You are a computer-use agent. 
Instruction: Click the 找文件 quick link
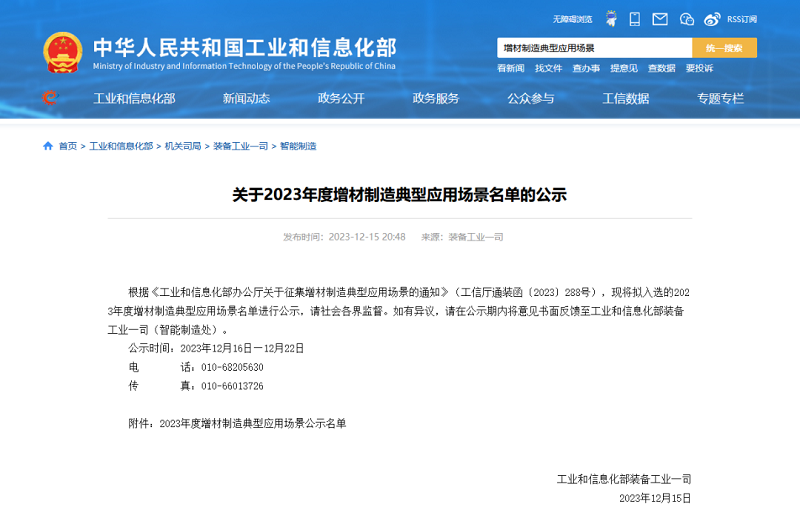(548, 68)
